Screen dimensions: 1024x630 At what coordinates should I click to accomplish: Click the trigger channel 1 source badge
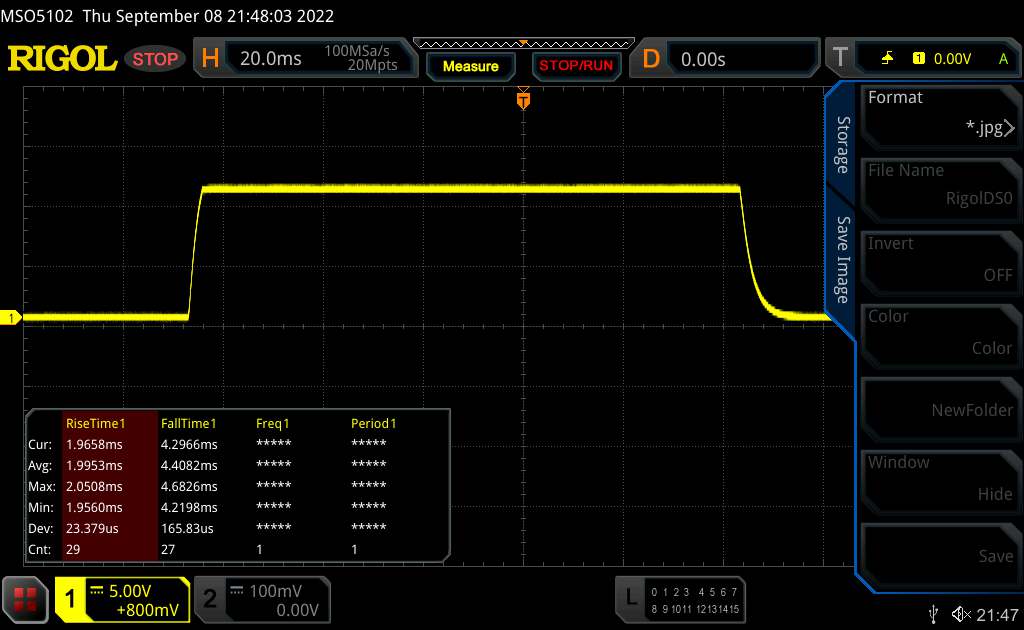pyautogui.click(x=918, y=58)
